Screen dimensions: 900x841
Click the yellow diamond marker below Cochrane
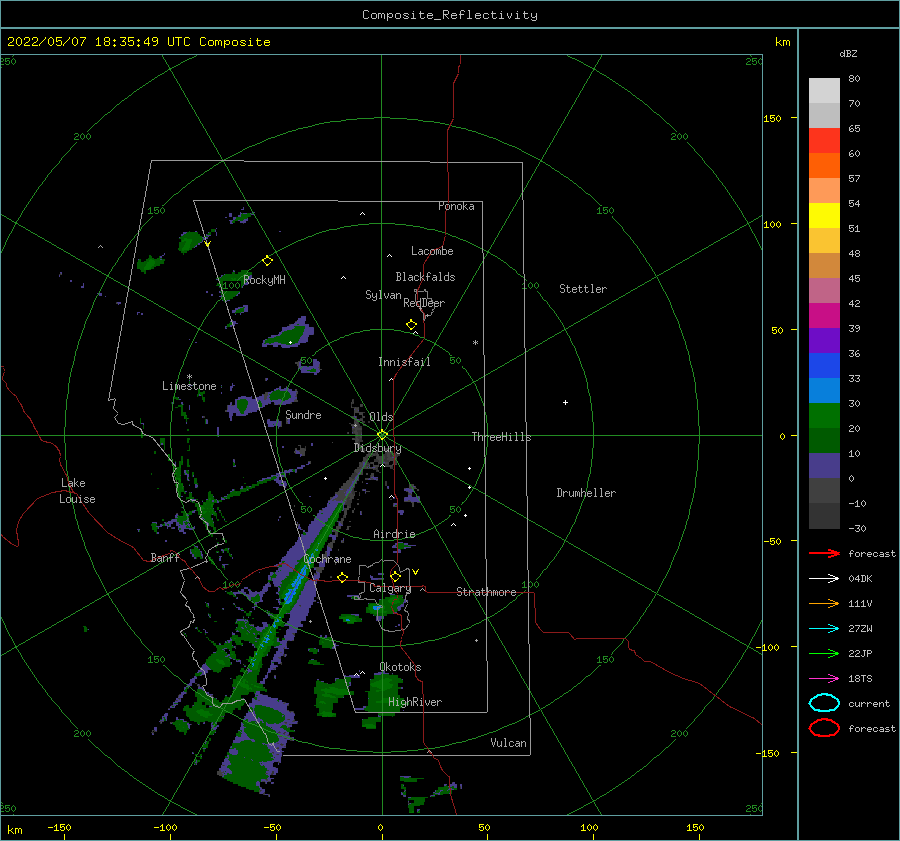343,578
